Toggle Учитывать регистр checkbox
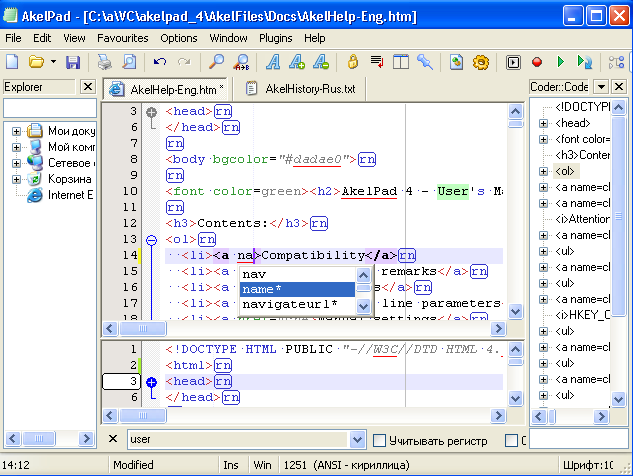Screen dimensions: 633x476 coord(379,440)
